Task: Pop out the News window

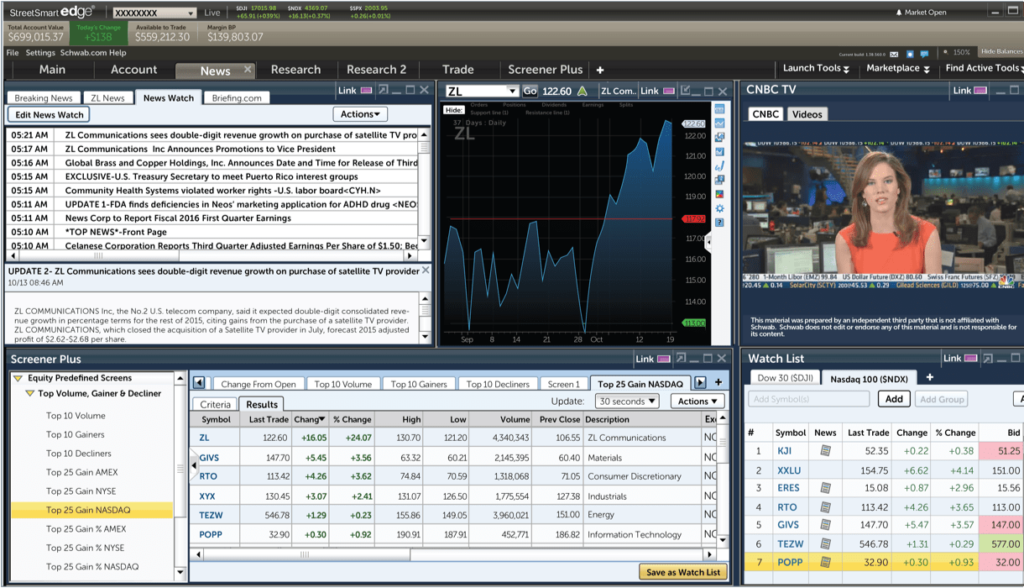Action: pyautogui.click(x=383, y=90)
